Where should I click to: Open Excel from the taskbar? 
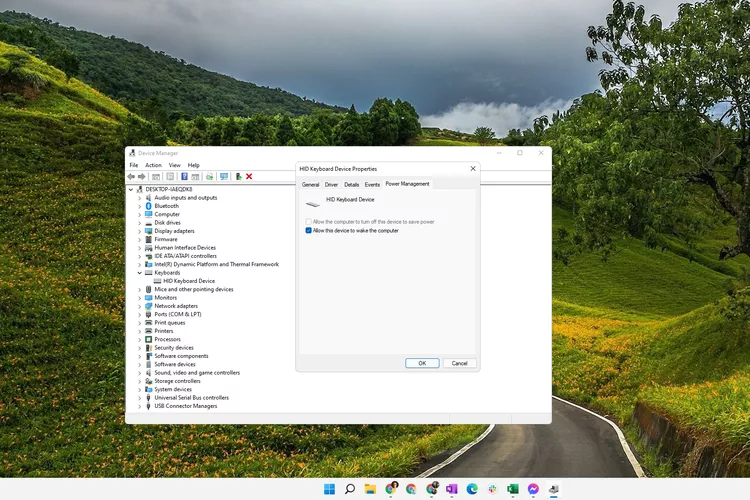click(x=513, y=489)
